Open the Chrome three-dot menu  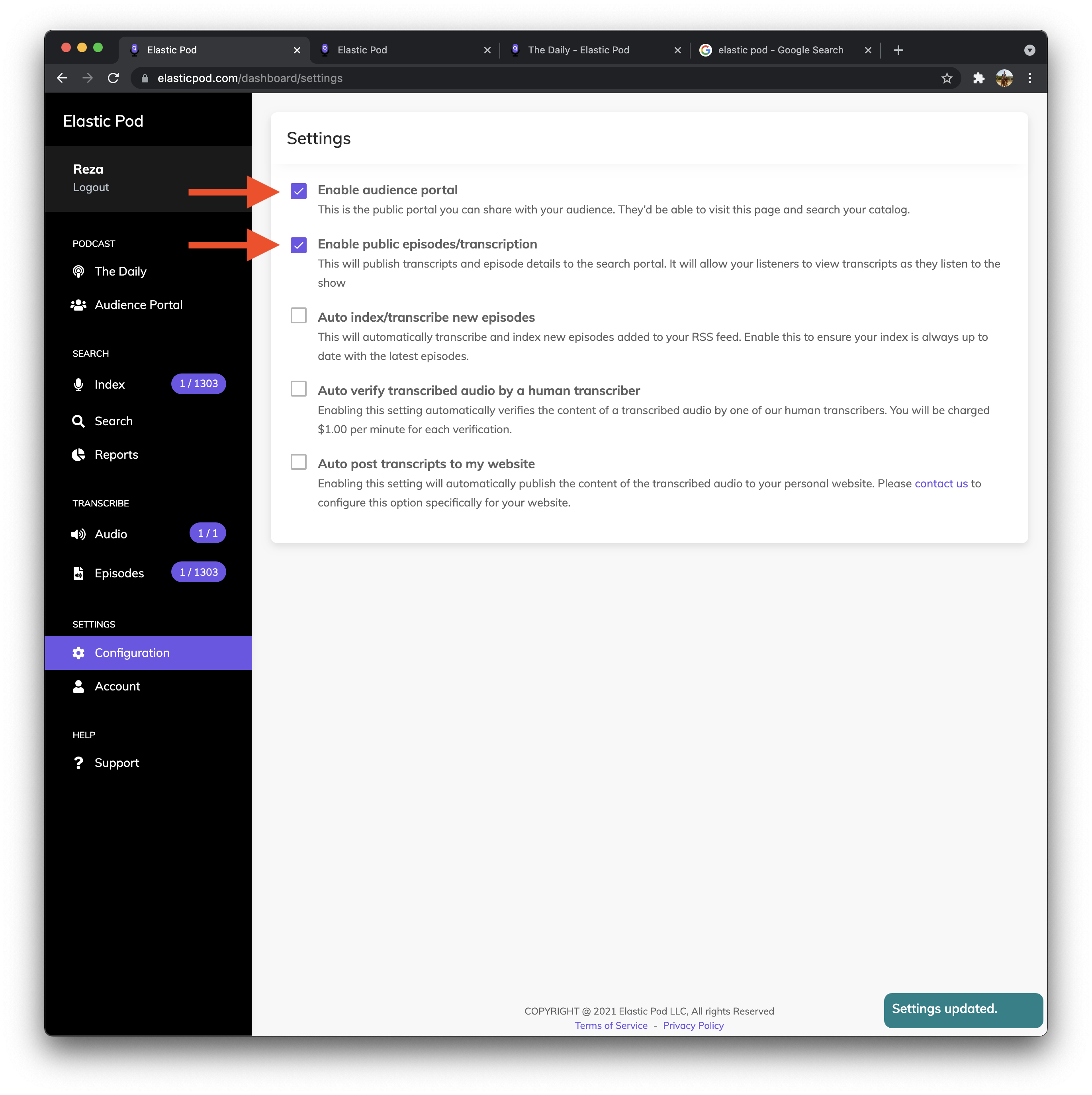[x=1029, y=78]
